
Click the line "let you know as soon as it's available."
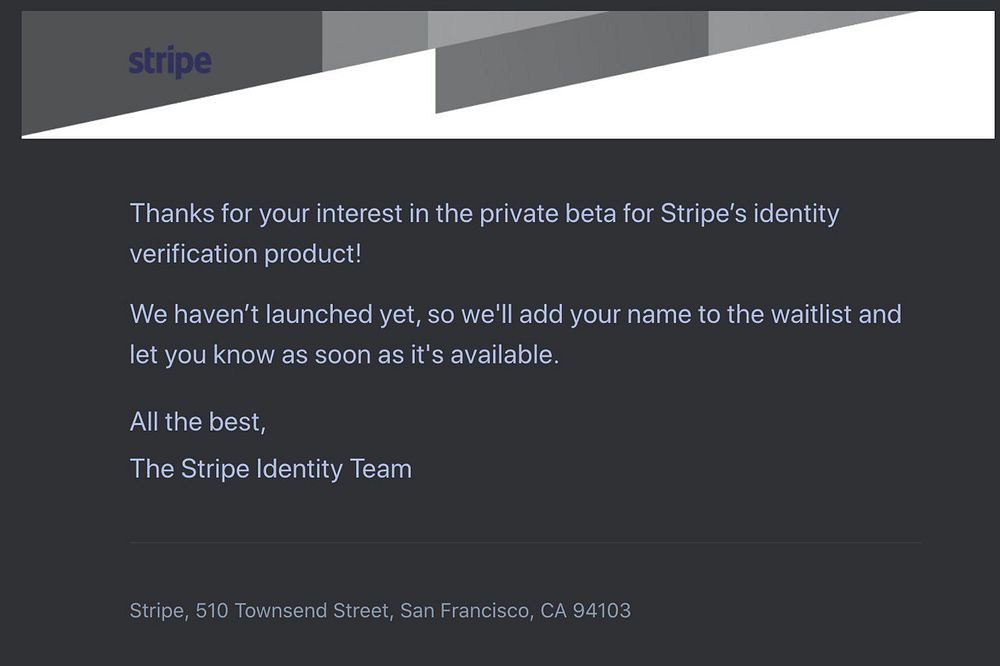(x=344, y=355)
